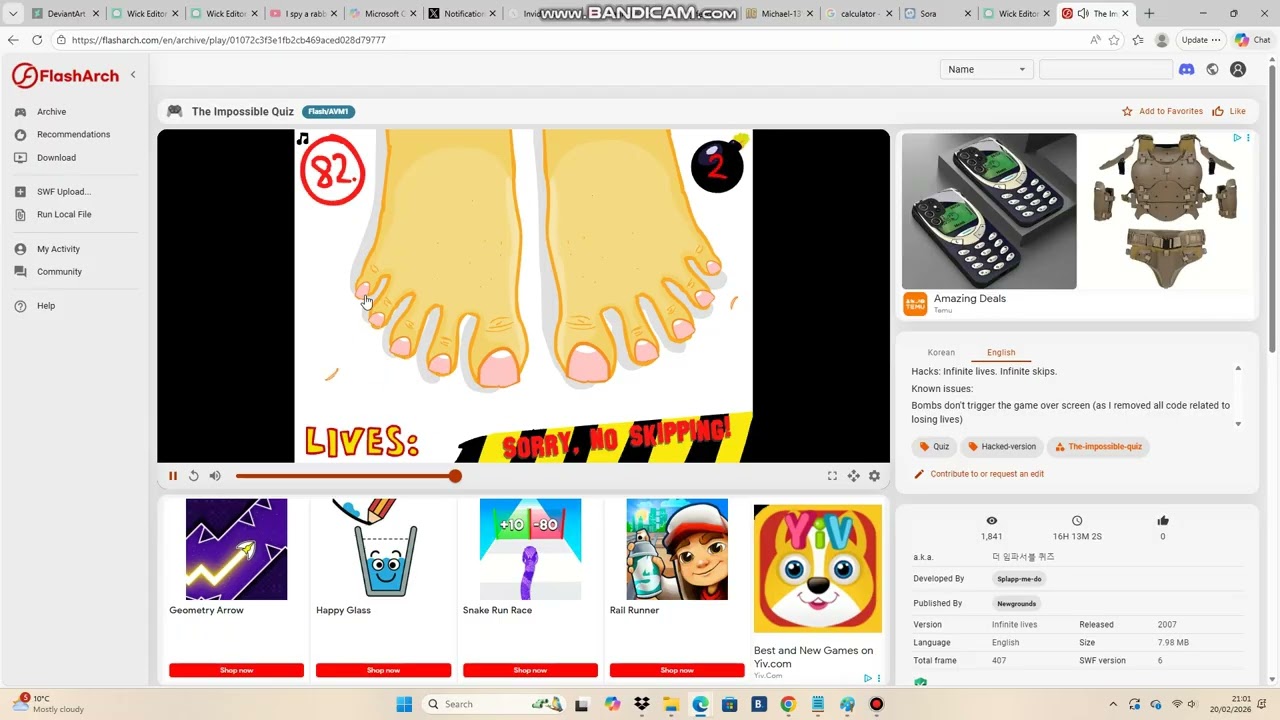Open the Discord link icon
Image resolution: width=1280 pixels, height=720 pixels.
1187,69
